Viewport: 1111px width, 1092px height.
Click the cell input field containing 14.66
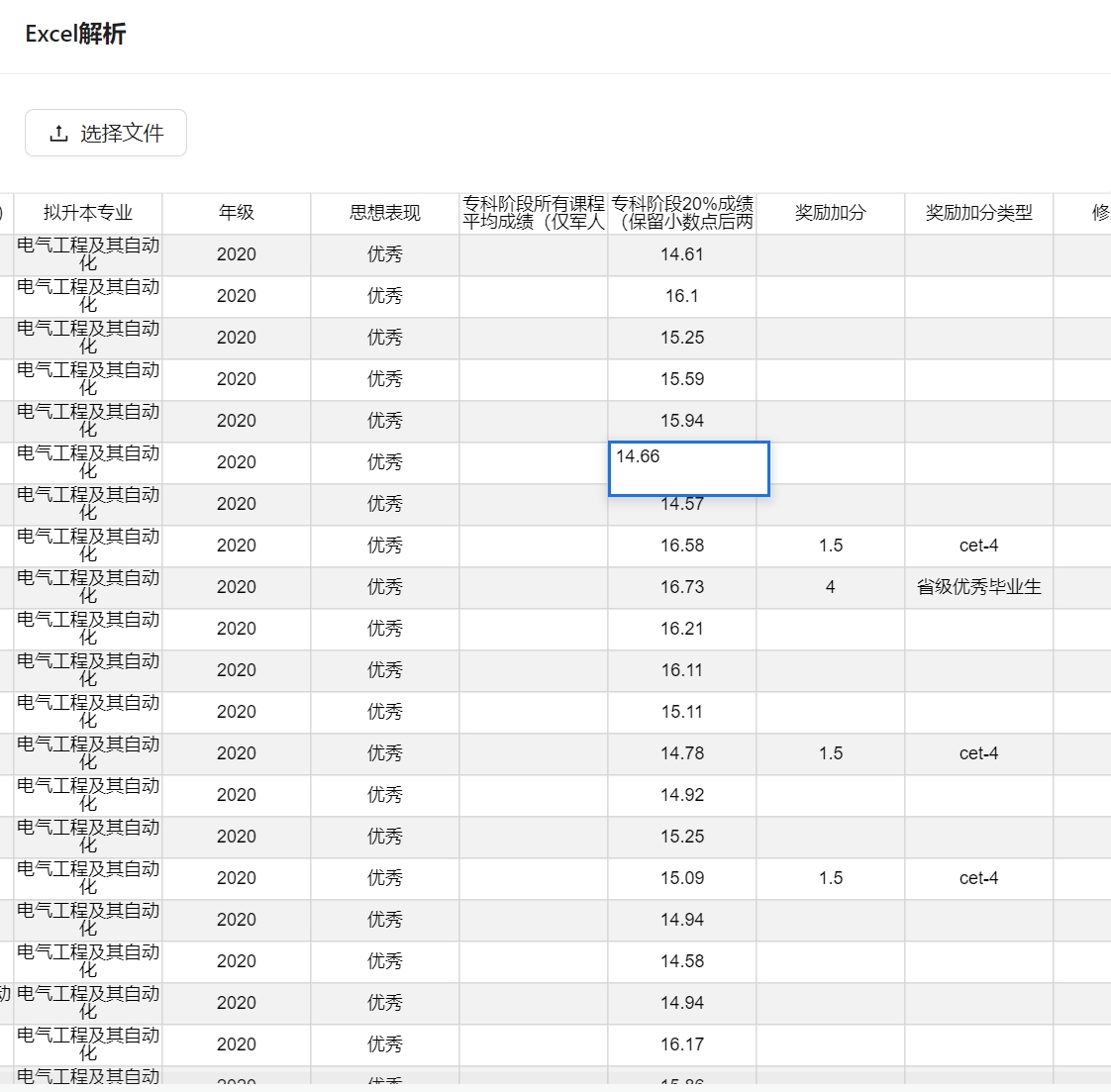[688, 468]
